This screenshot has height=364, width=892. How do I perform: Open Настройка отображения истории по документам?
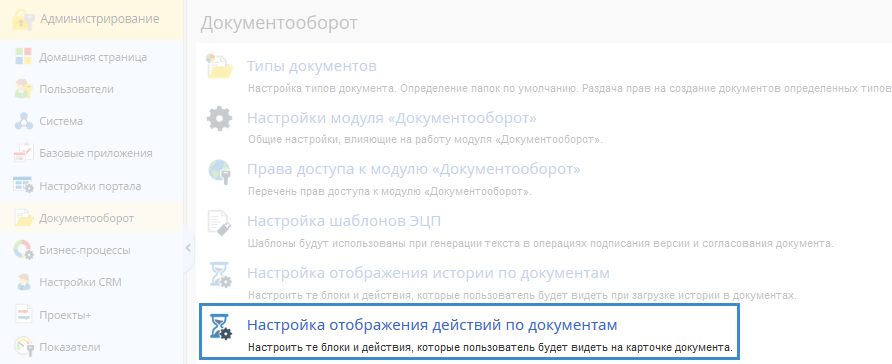(x=428, y=273)
